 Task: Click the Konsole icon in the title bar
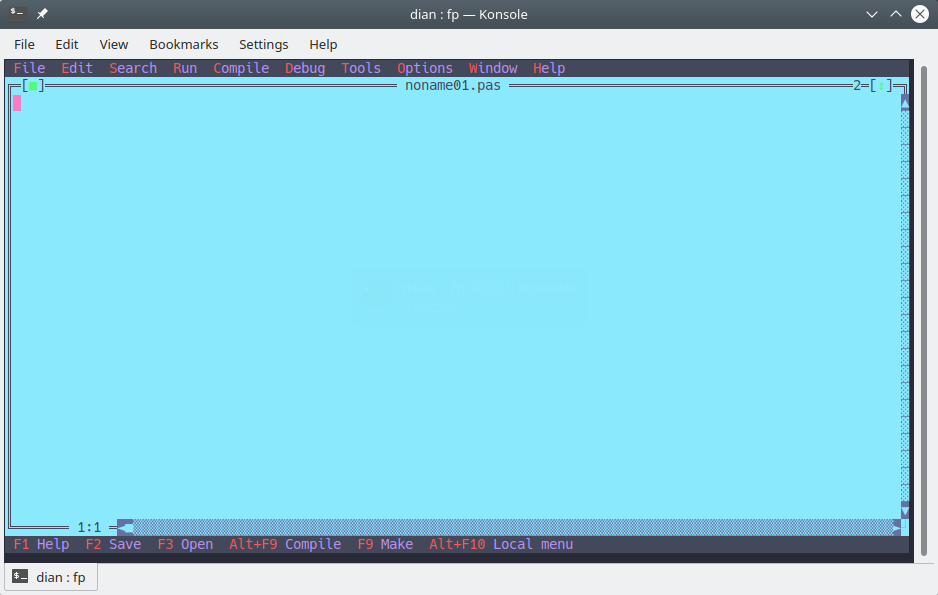[17, 14]
